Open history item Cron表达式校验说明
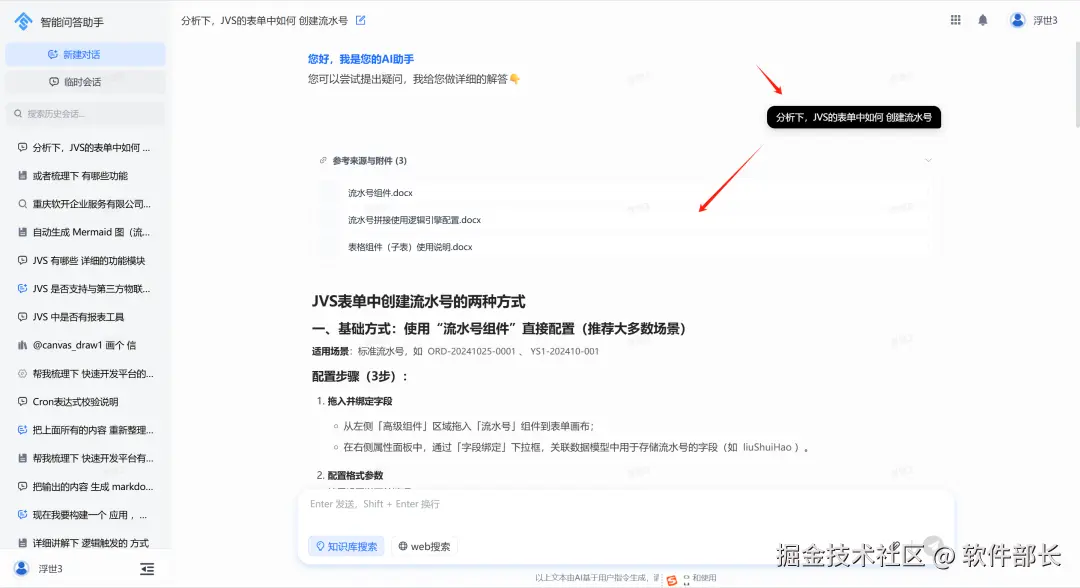The height and width of the screenshot is (588, 1080). (x=75, y=401)
